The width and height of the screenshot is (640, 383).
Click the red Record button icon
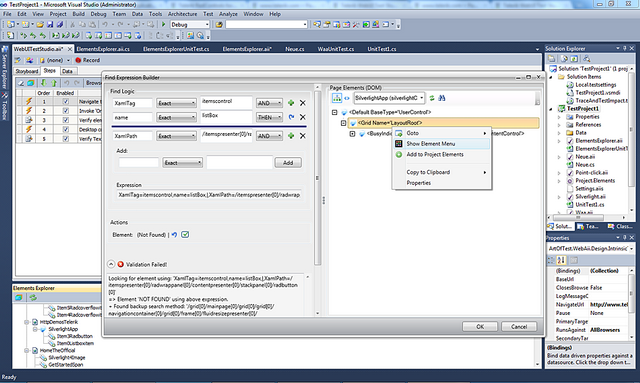coord(78,60)
